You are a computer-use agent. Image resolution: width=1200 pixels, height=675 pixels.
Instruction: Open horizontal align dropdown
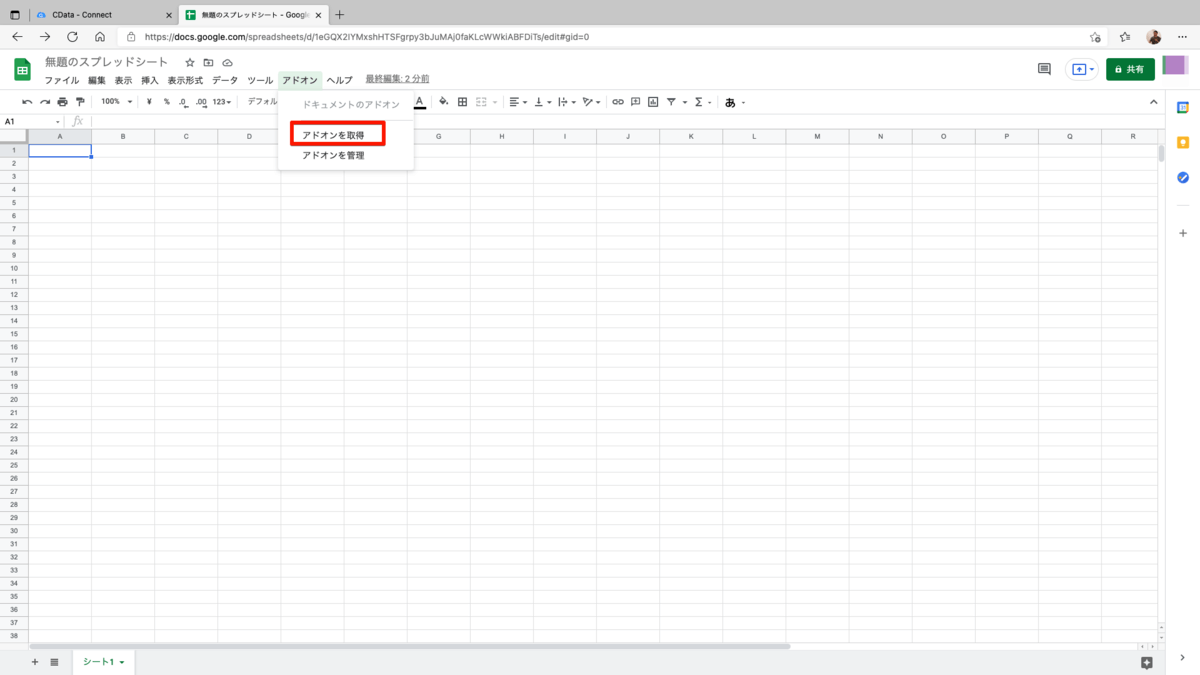(x=518, y=102)
